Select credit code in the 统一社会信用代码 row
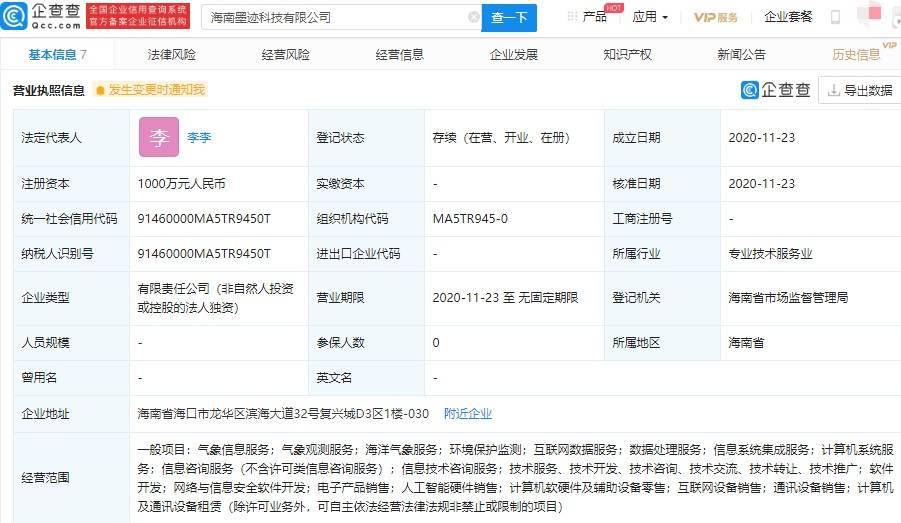Screen dimensions: 901x523 pyautogui.click(x=203, y=218)
